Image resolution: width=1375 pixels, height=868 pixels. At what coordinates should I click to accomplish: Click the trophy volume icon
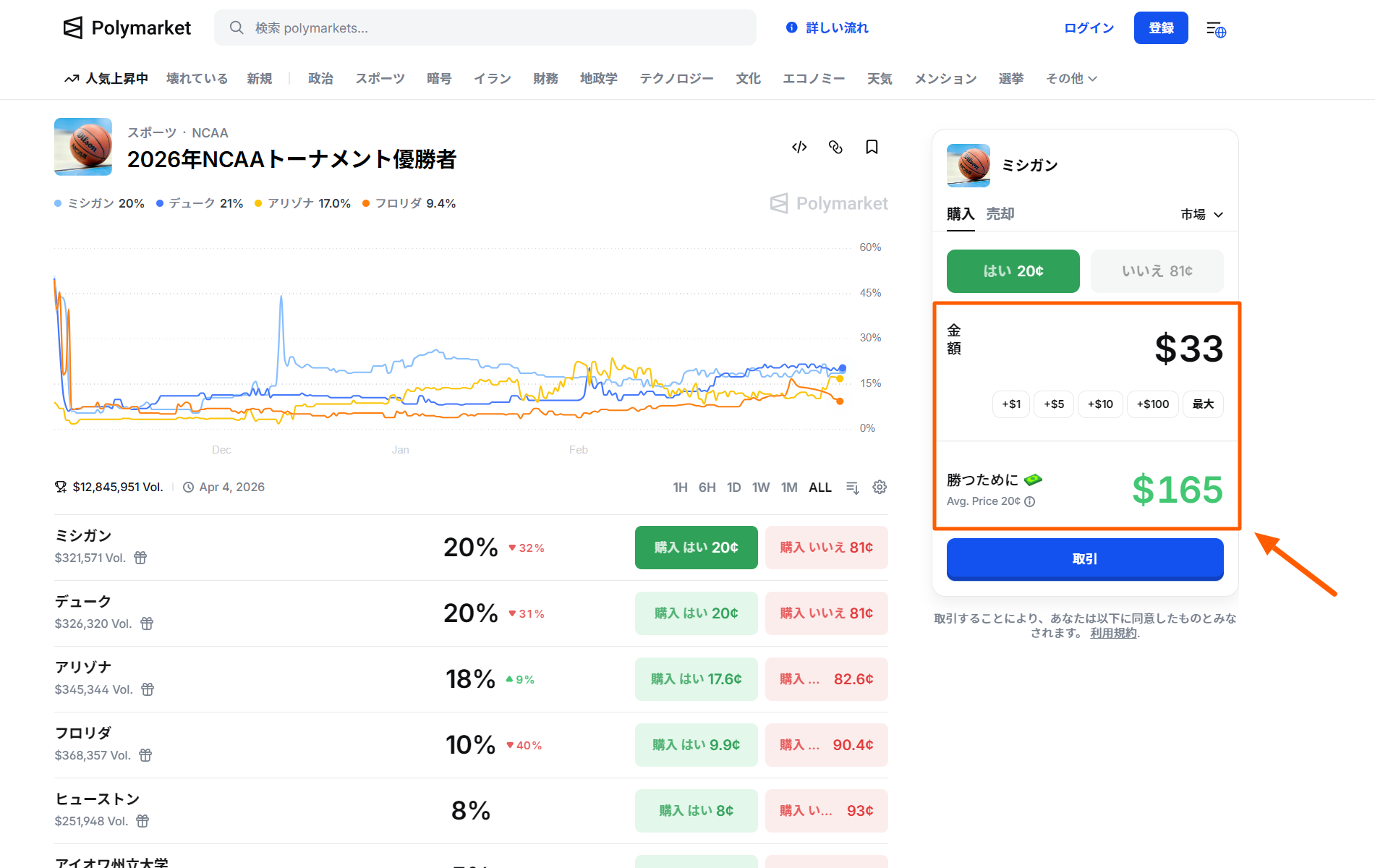click(60, 486)
